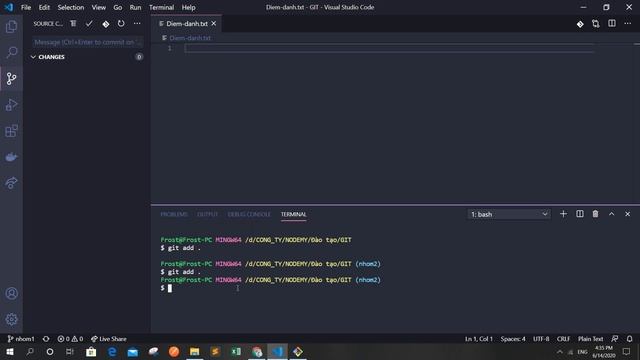Maximize the terminal panel size
The height and width of the screenshot is (360, 640).
pos(611,214)
